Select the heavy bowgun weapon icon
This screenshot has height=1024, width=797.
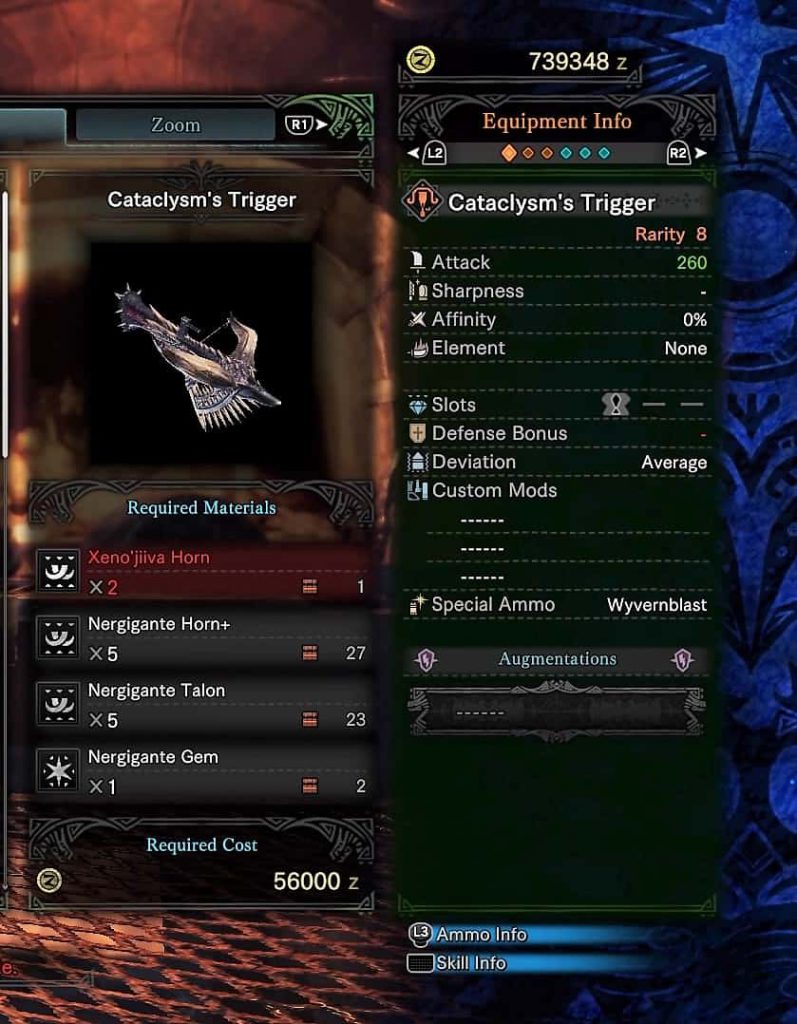pyautogui.click(x=423, y=201)
